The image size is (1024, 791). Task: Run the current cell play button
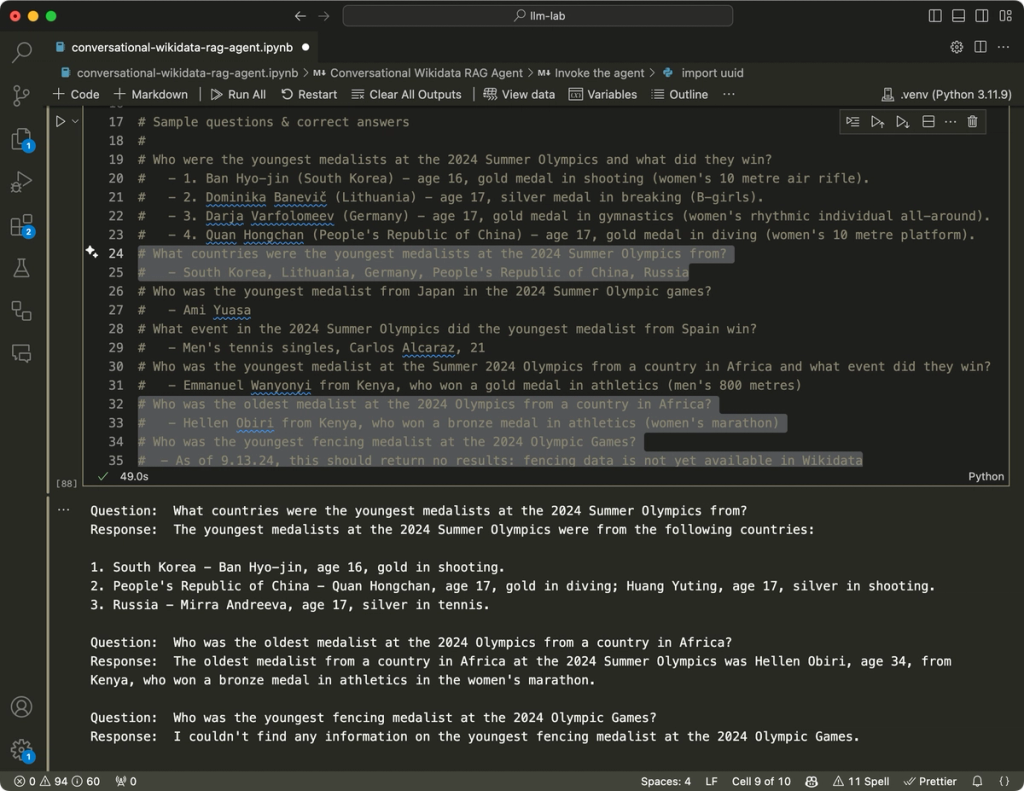click(60, 121)
